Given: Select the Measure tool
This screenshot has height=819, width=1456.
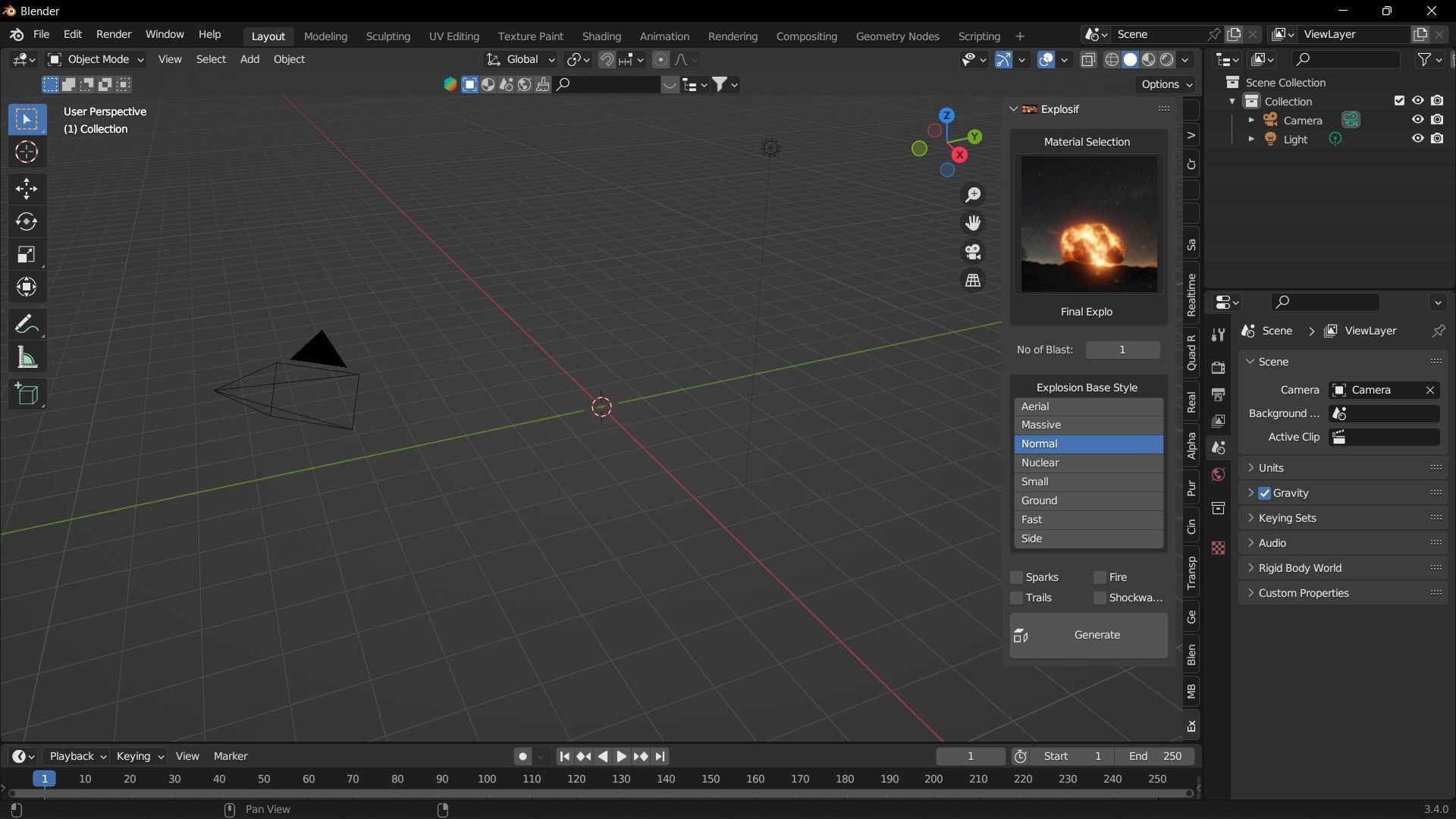Looking at the screenshot, I should [27, 358].
